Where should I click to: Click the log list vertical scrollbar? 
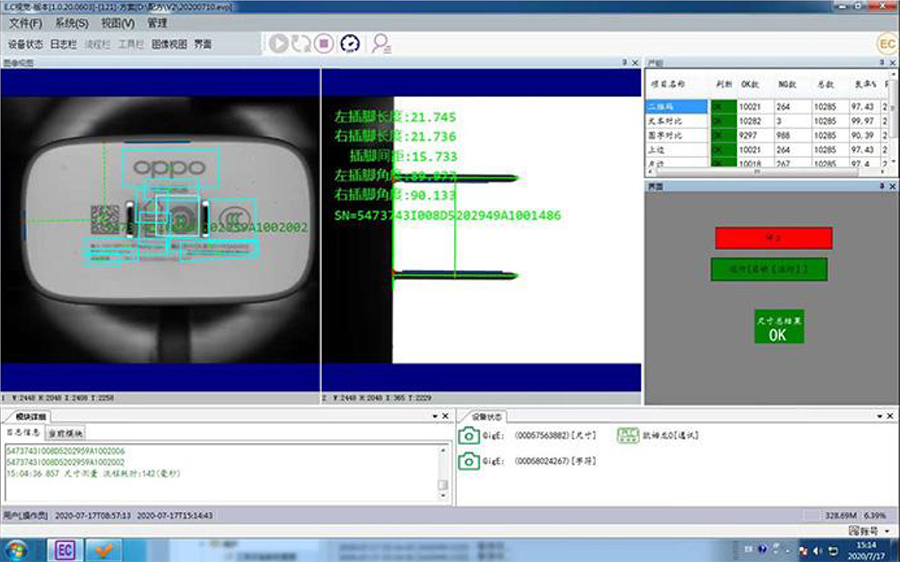pos(443,473)
